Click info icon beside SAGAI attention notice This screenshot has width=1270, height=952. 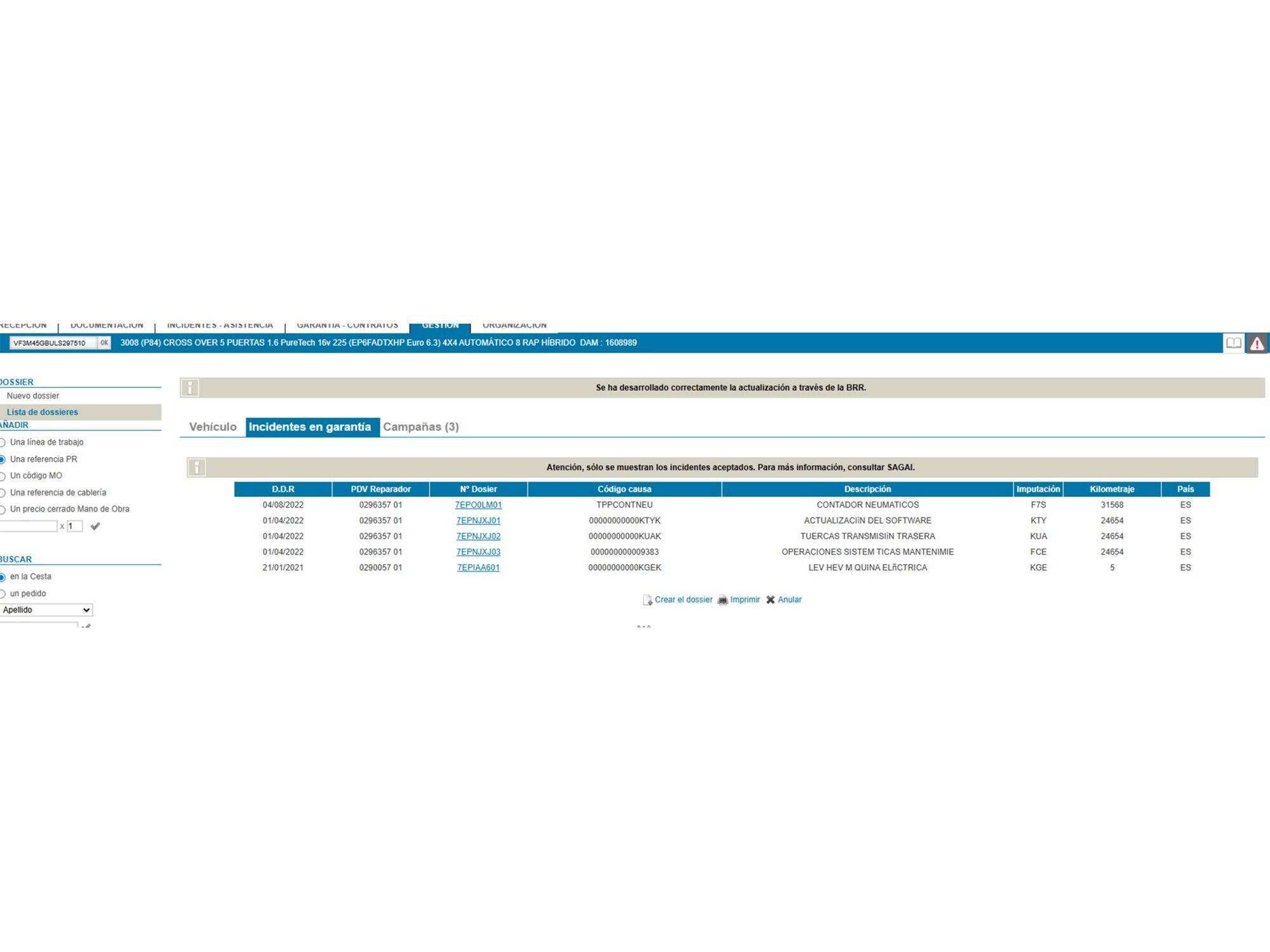pos(197,468)
